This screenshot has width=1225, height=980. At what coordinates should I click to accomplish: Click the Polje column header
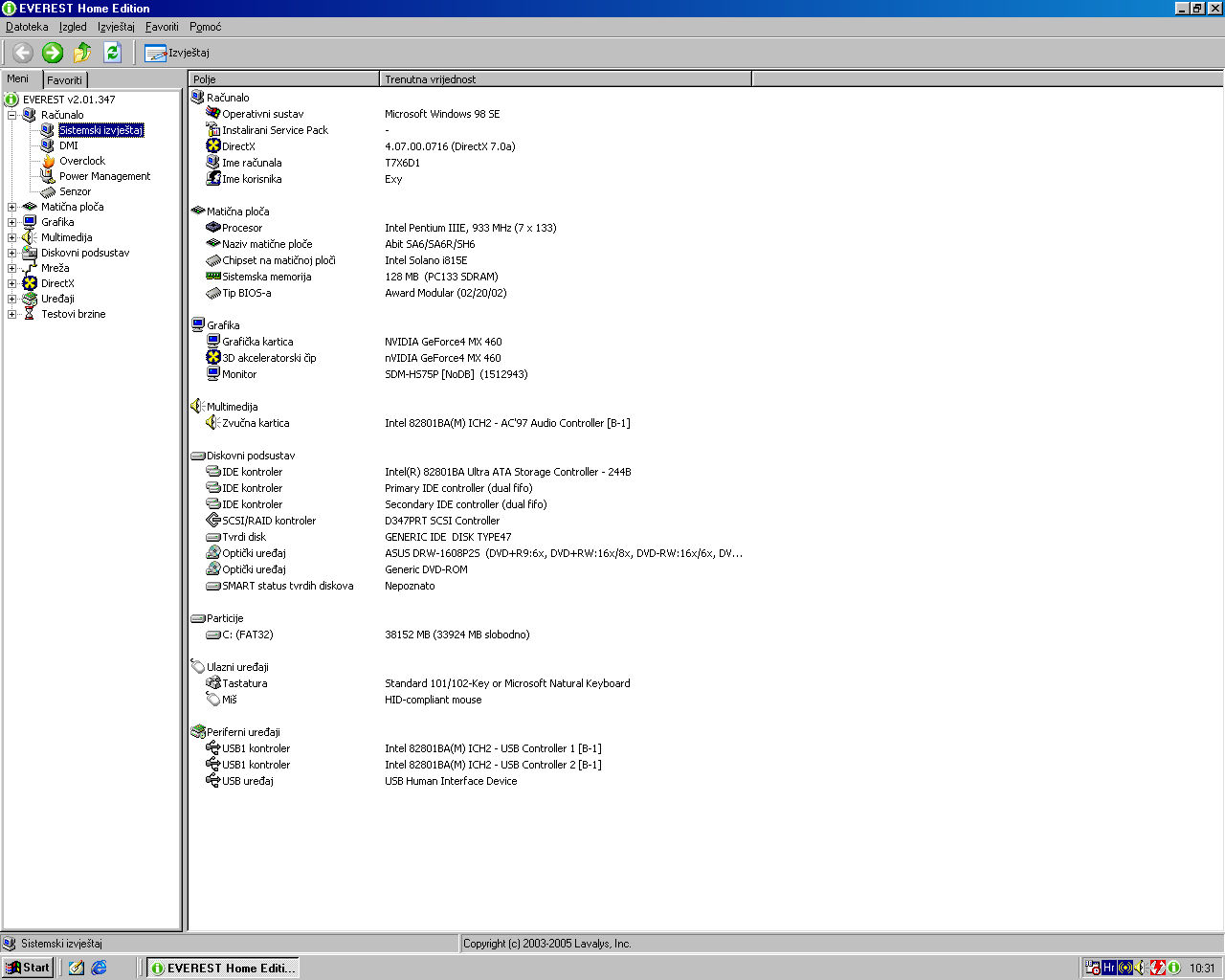(284, 79)
